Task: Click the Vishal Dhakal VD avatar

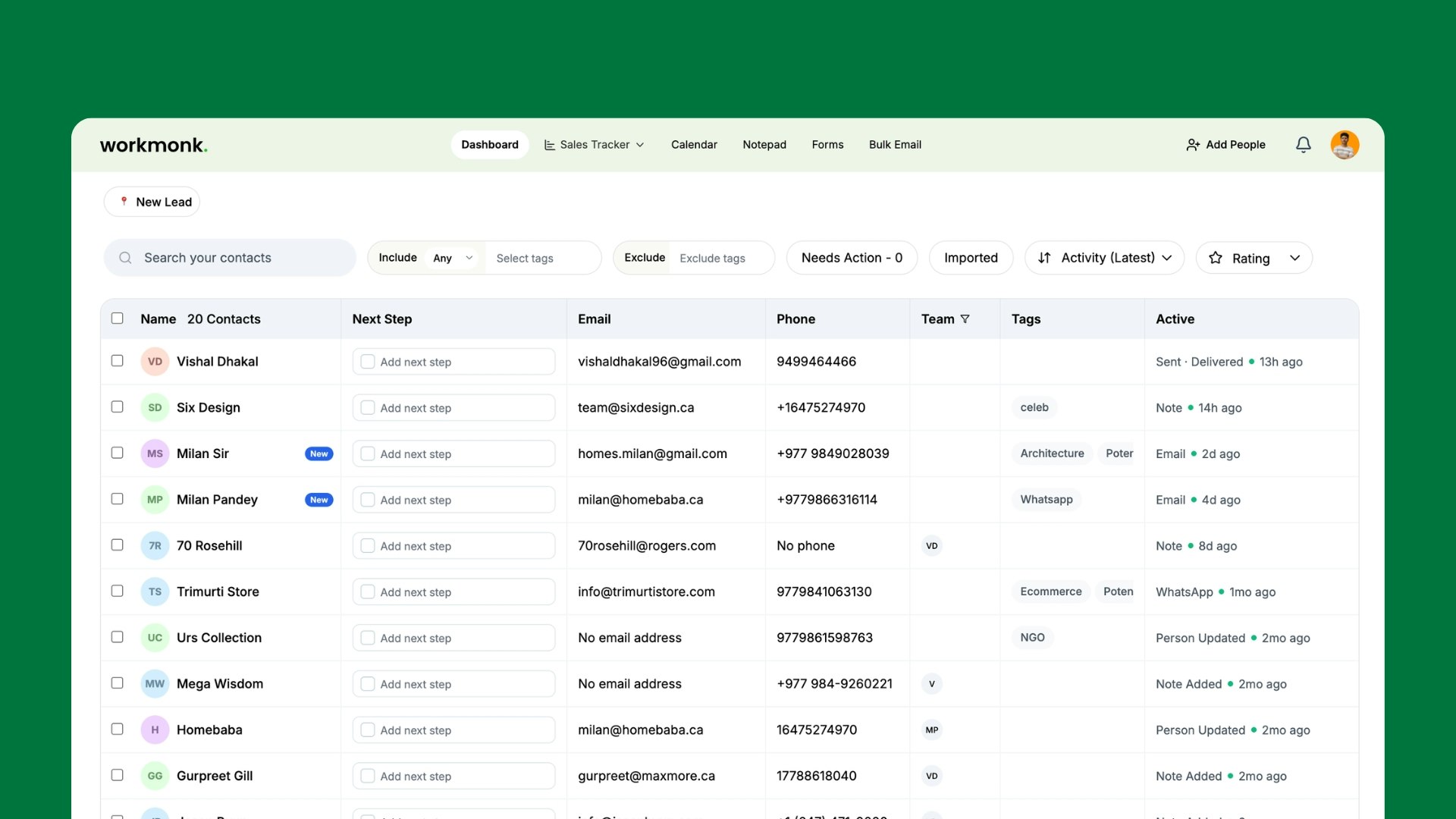Action: (x=155, y=362)
